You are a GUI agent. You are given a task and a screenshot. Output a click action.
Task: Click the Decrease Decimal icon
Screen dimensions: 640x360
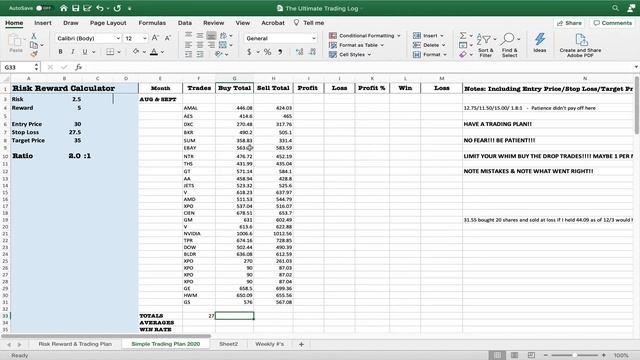click(313, 52)
